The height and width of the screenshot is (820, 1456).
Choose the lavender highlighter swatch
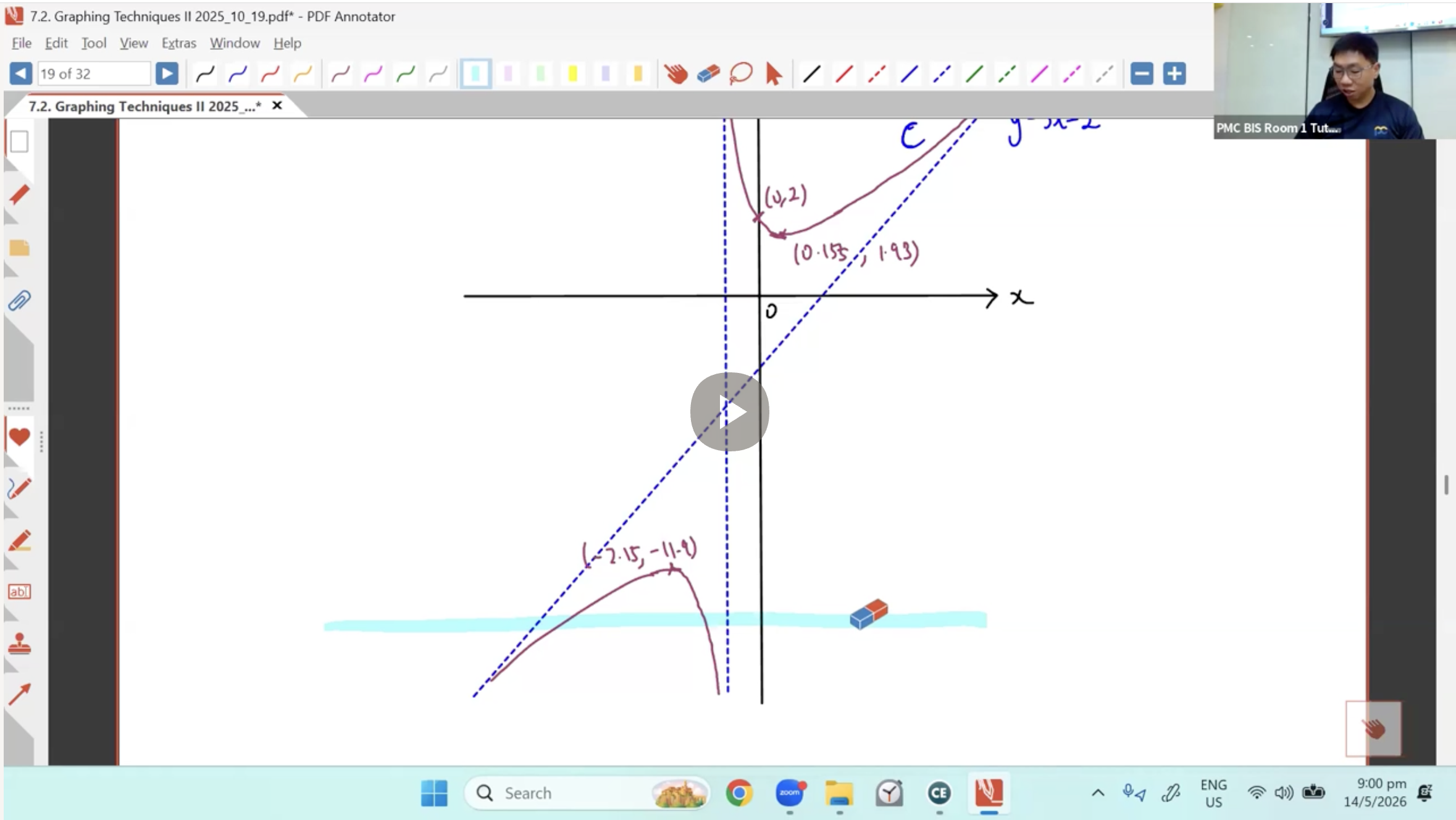tap(606, 74)
